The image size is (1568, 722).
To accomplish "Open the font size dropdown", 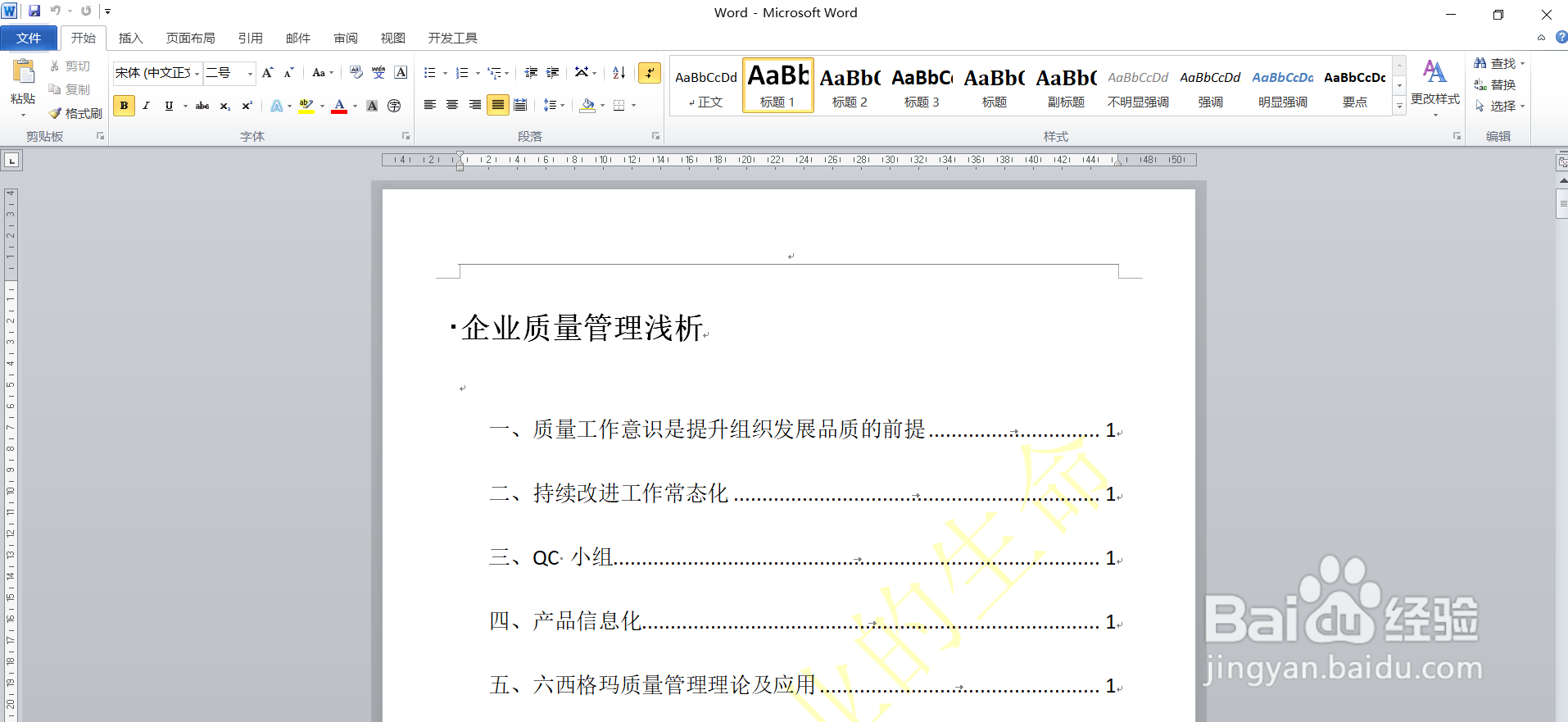I will click(x=250, y=74).
